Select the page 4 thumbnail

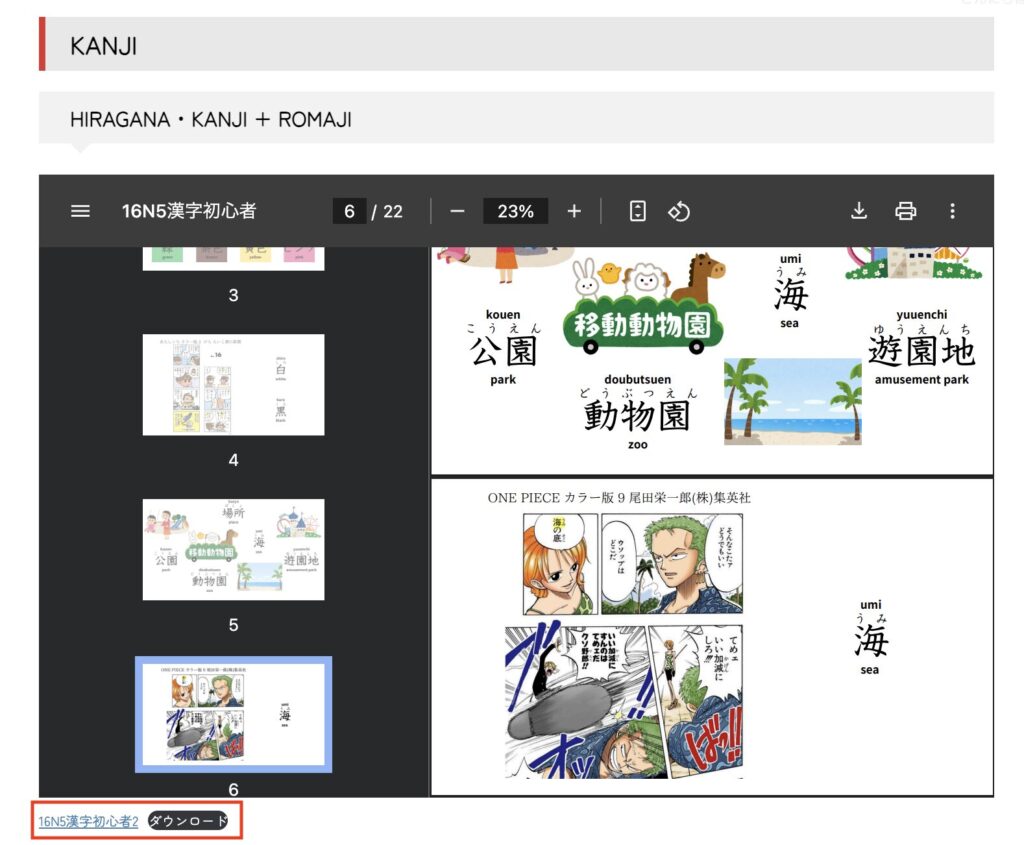pyautogui.click(x=233, y=385)
